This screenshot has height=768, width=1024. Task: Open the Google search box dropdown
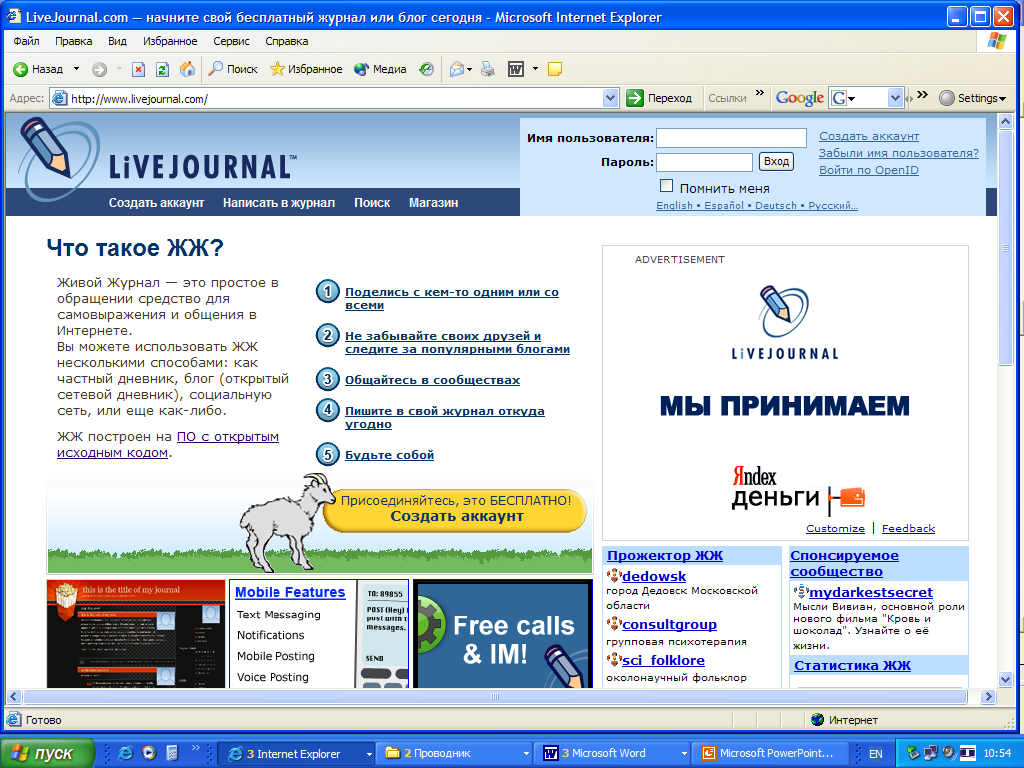click(895, 98)
